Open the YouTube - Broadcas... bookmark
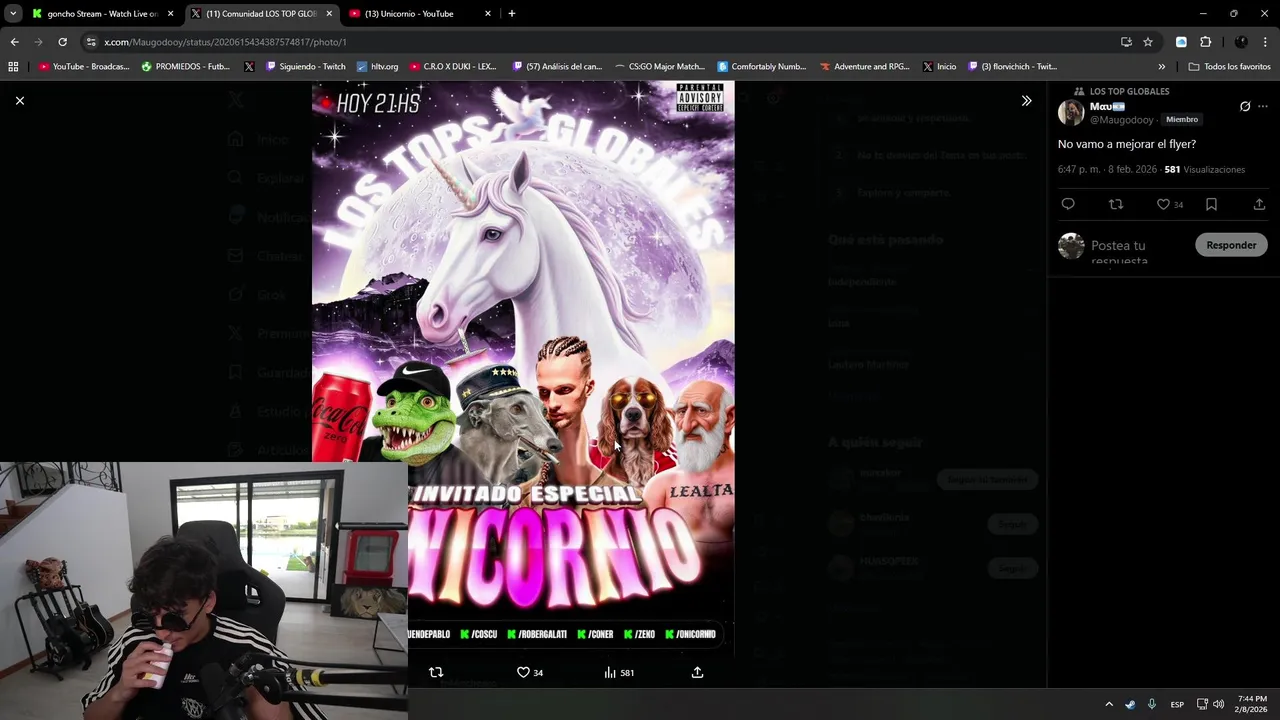 tap(84, 67)
